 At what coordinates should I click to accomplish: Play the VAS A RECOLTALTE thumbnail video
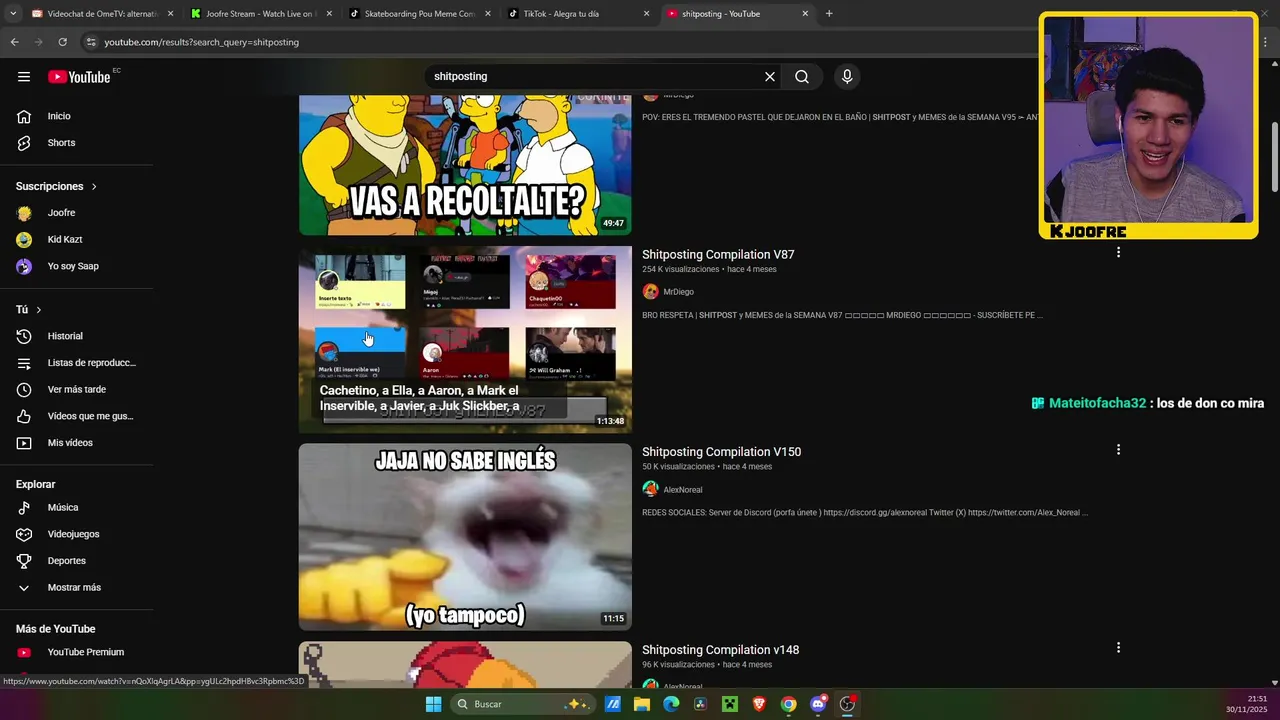(x=465, y=165)
